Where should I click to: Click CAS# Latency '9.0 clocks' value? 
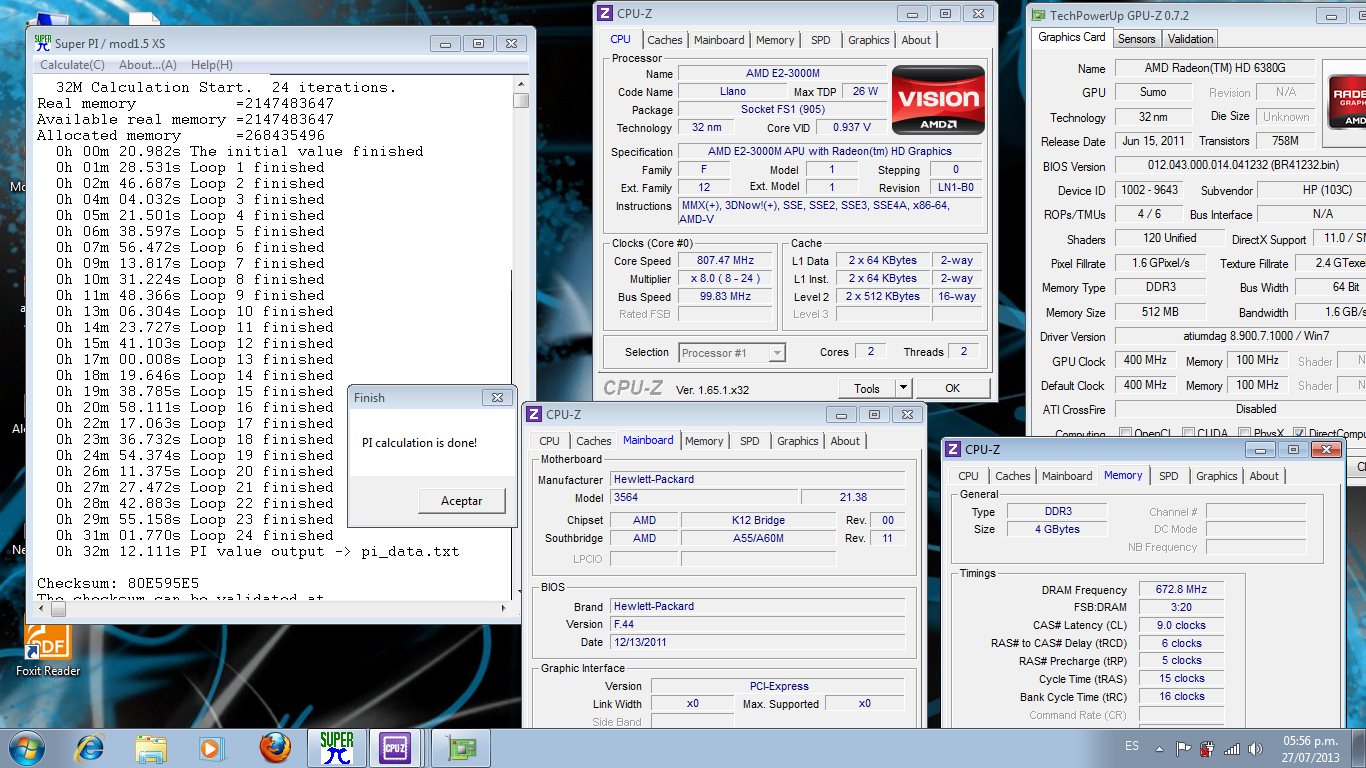(x=1181, y=625)
